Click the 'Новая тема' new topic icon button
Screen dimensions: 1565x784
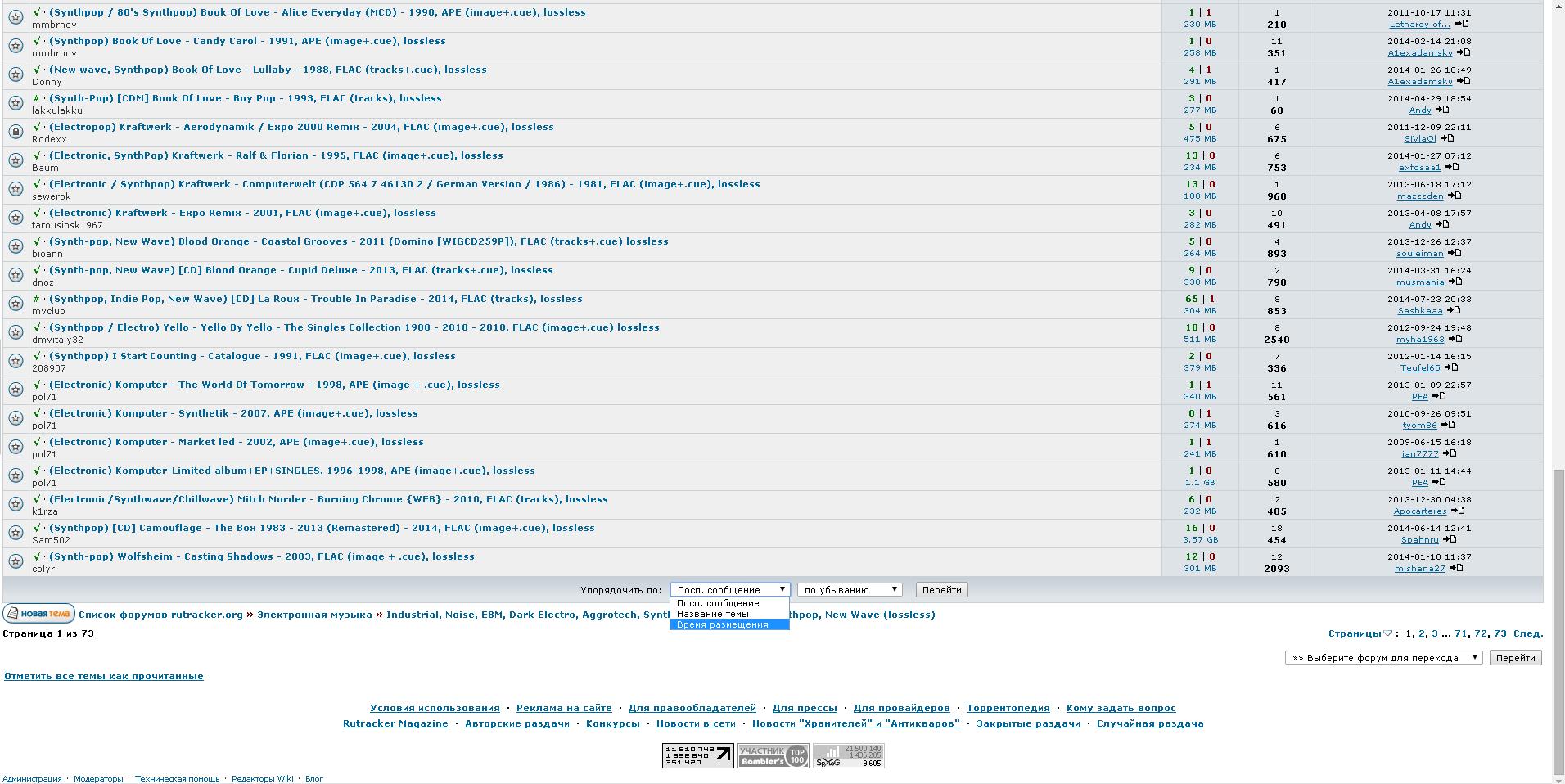coord(38,614)
